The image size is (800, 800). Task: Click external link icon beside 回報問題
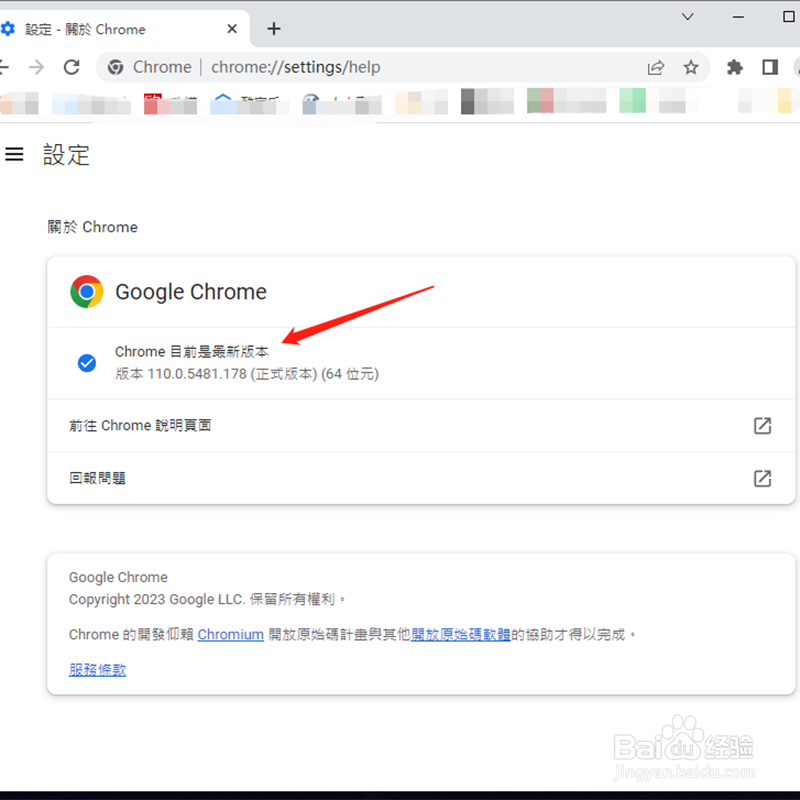[x=762, y=478]
